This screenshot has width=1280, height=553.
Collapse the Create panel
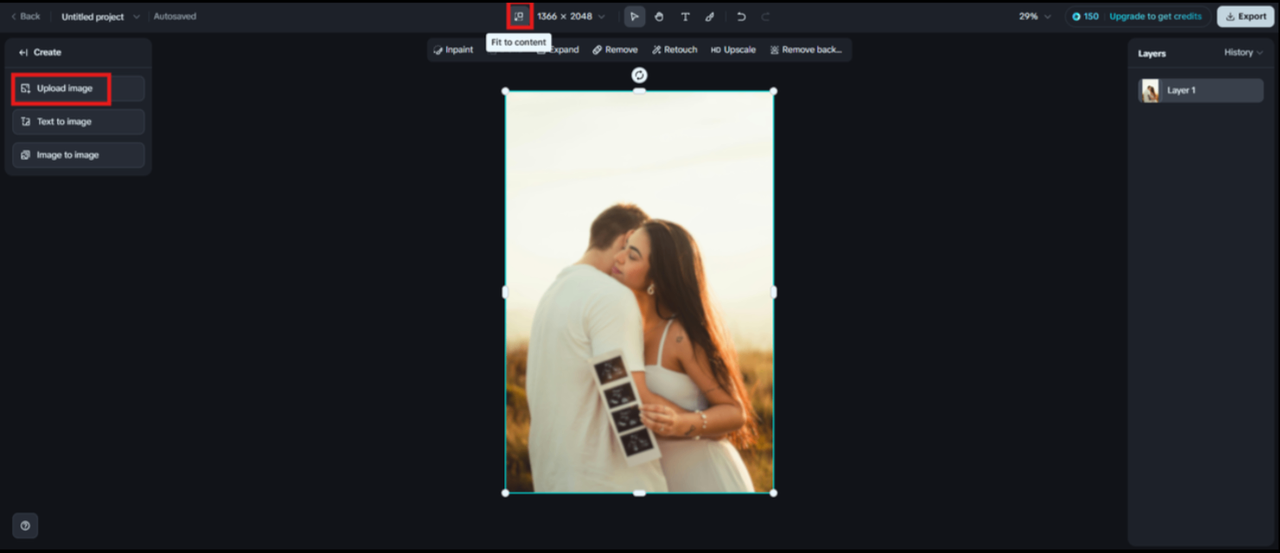point(23,52)
